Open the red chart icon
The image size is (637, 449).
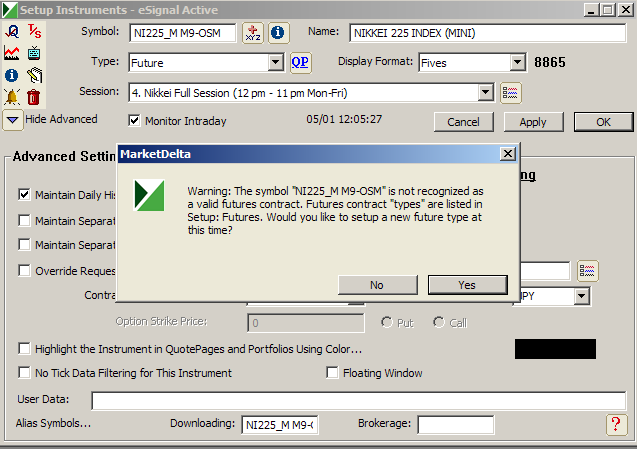point(12,53)
